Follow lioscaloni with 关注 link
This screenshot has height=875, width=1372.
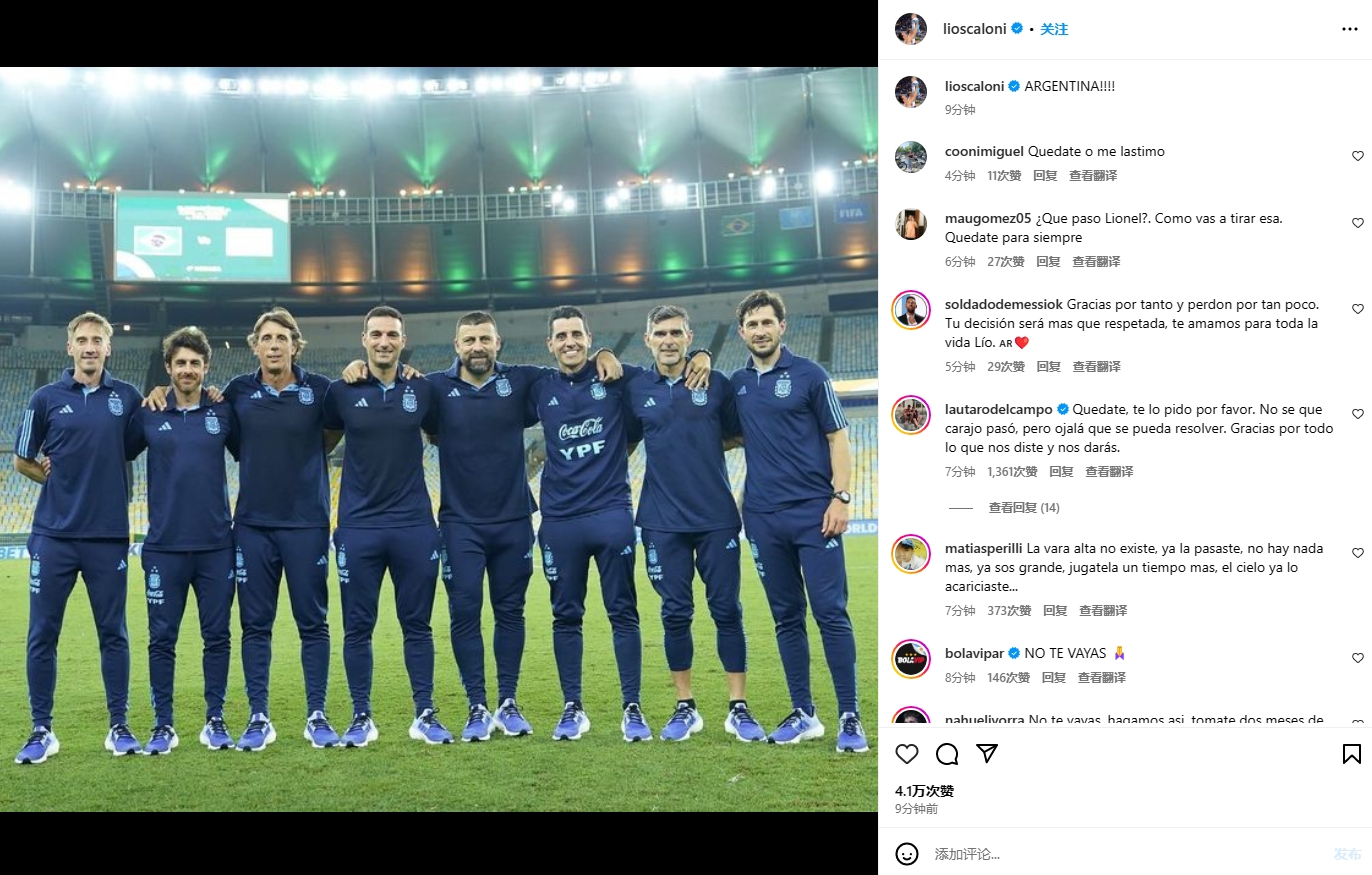[1054, 29]
